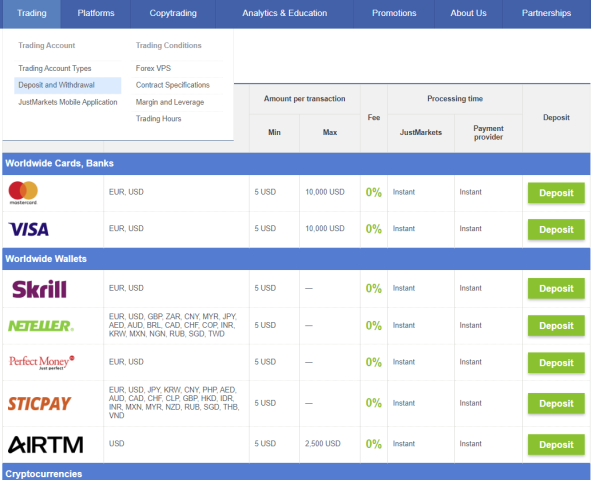Viewport: 591px width, 480px height.
Task: Open Trading Hours page
Action: [158, 119]
